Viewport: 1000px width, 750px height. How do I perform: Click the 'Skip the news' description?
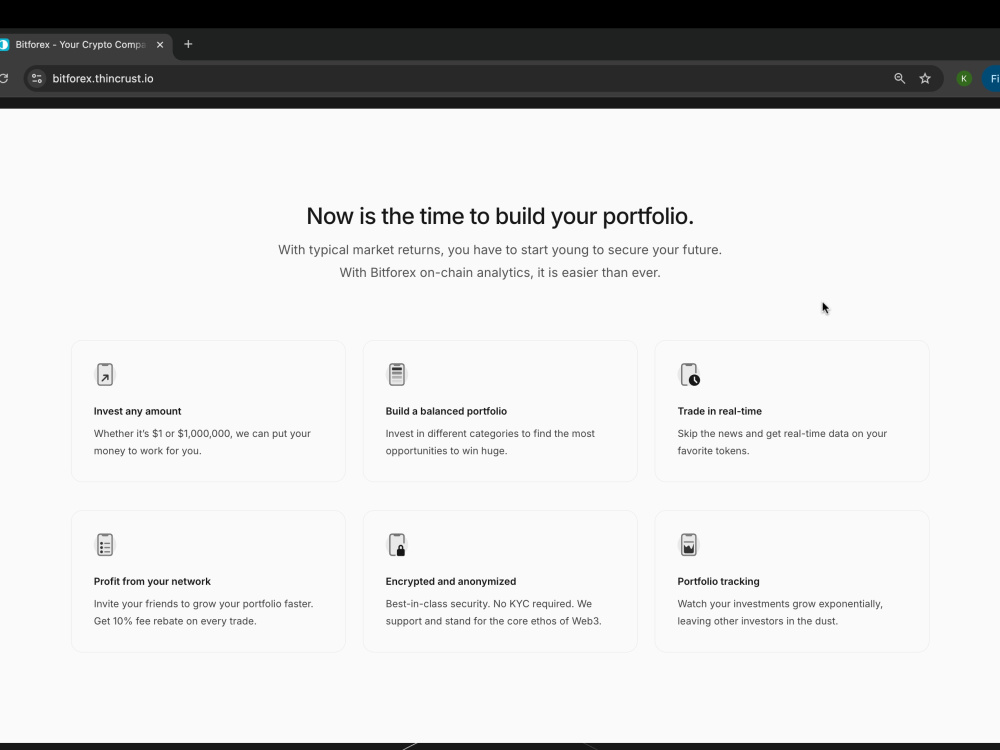point(782,442)
